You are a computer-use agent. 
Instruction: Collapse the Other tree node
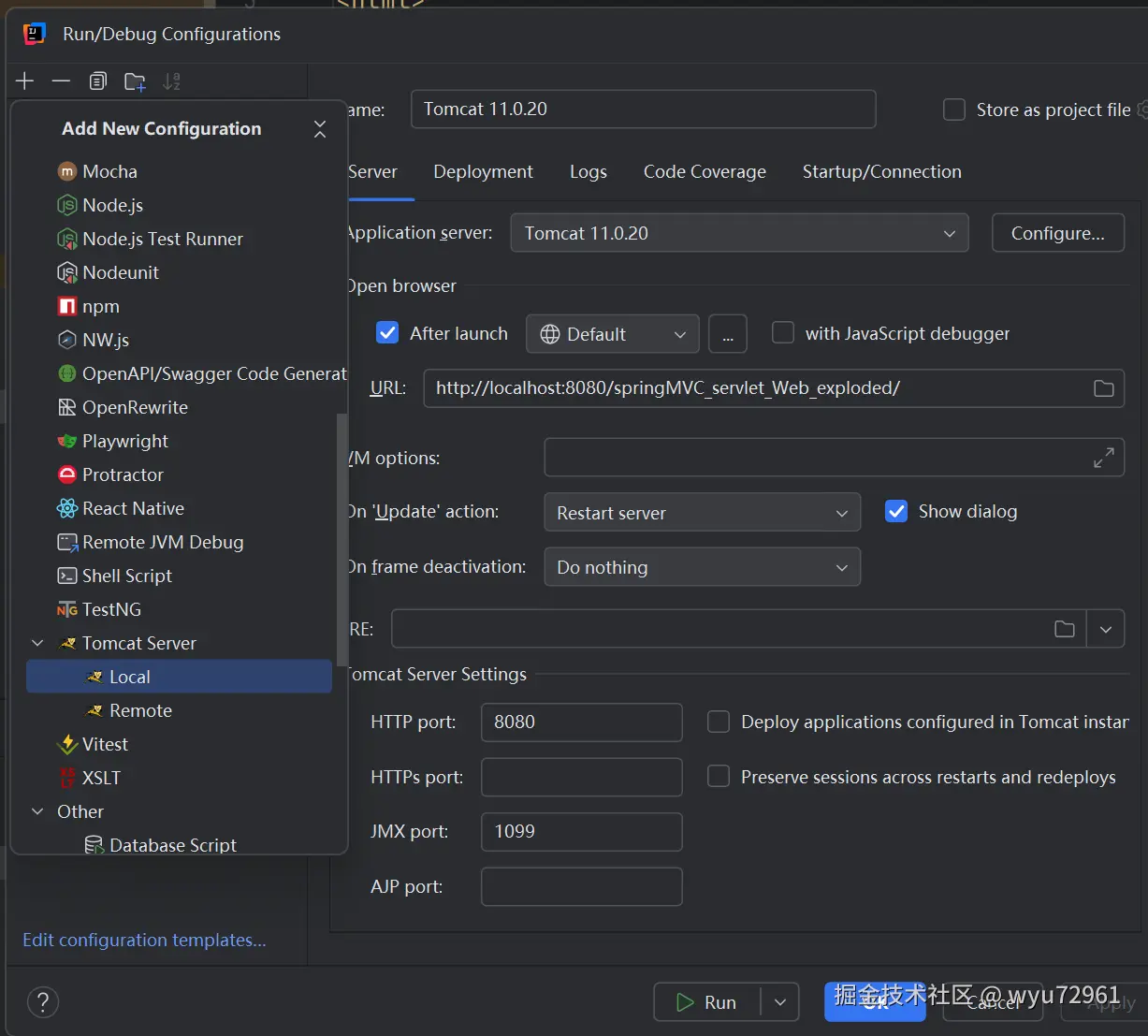tap(38, 811)
